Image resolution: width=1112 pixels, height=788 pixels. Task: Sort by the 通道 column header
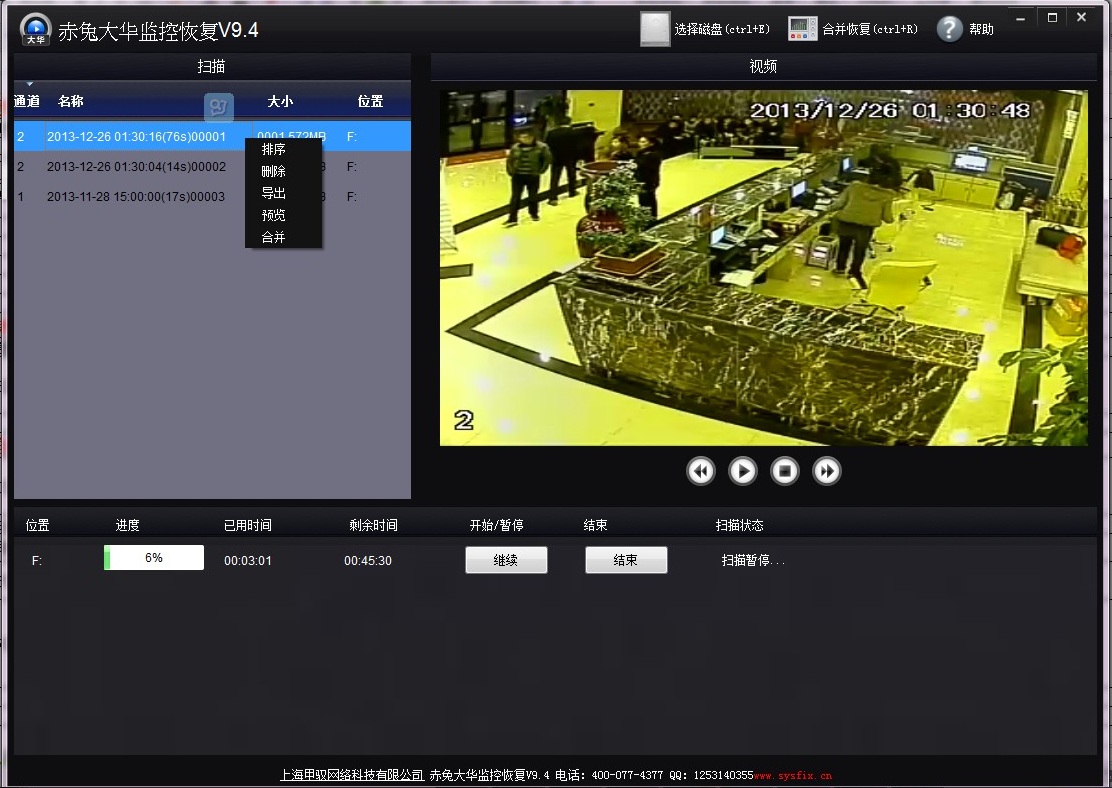pyautogui.click(x=27, y=101)
